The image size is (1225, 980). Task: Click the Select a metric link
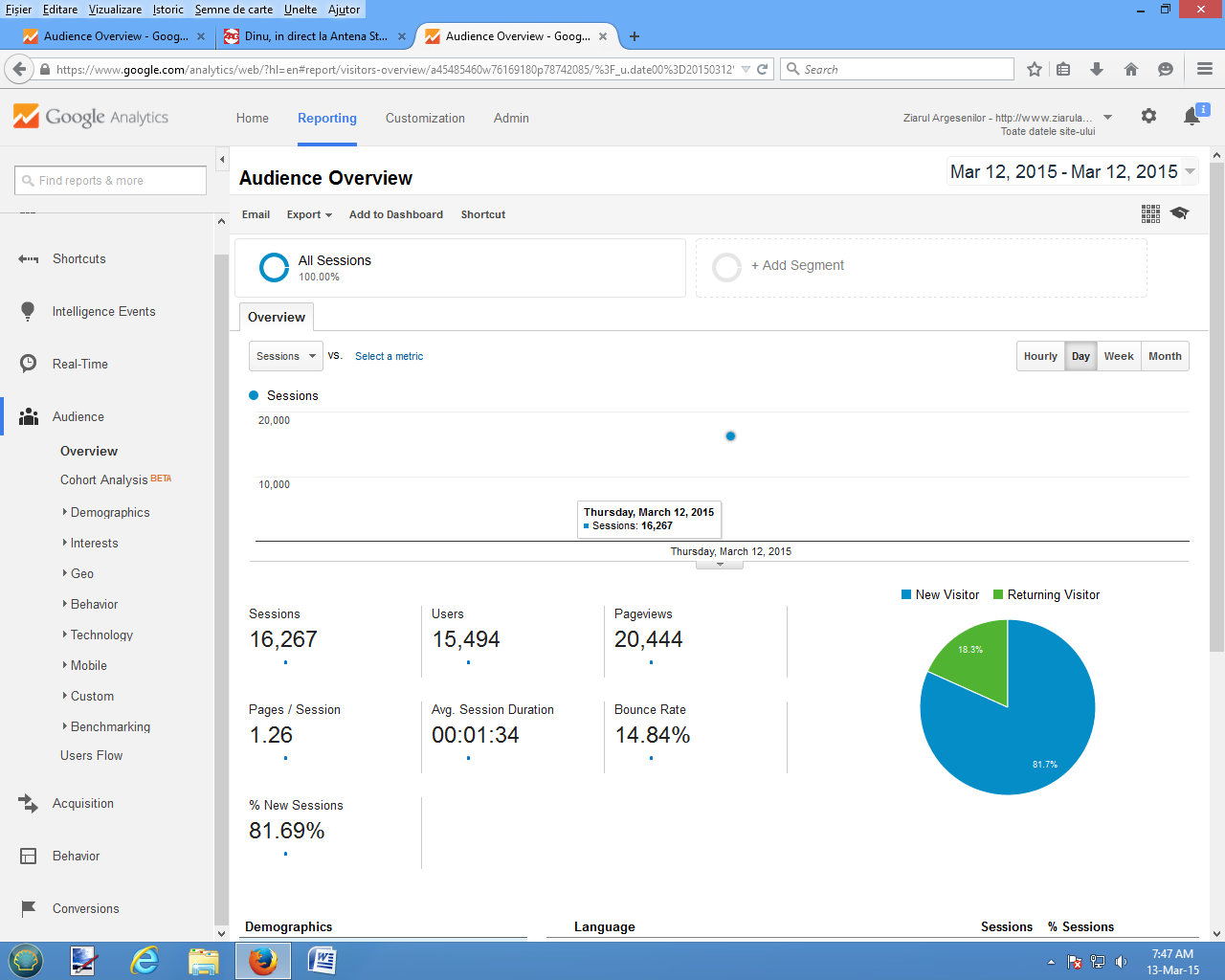pyautogui.click(x=389, y=356)
